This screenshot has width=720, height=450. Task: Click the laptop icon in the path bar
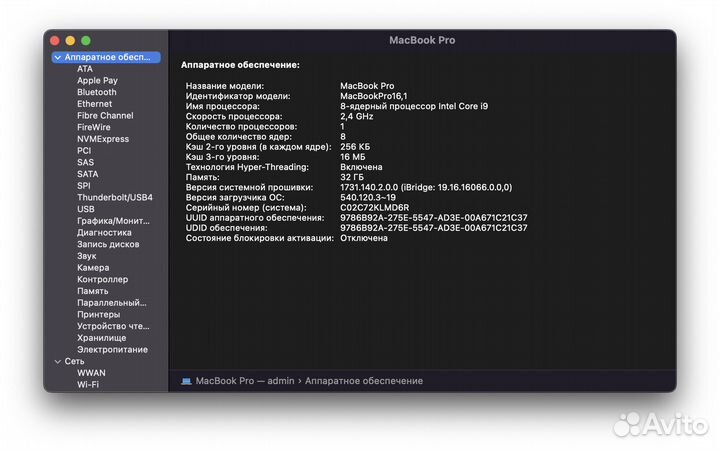point(186,381)
